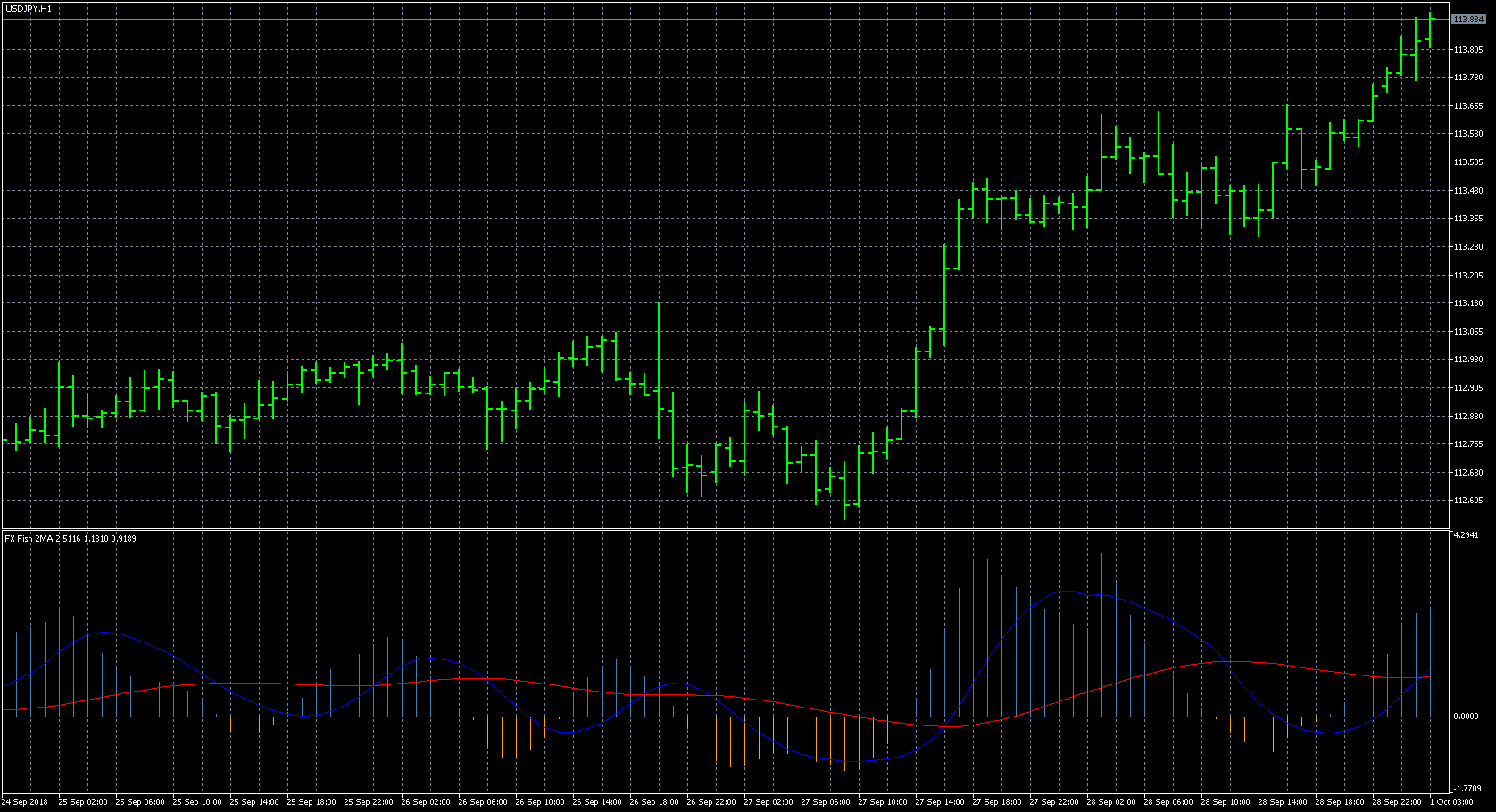
Task: Click the current price tag 113.884
Action: point(1468,20)
